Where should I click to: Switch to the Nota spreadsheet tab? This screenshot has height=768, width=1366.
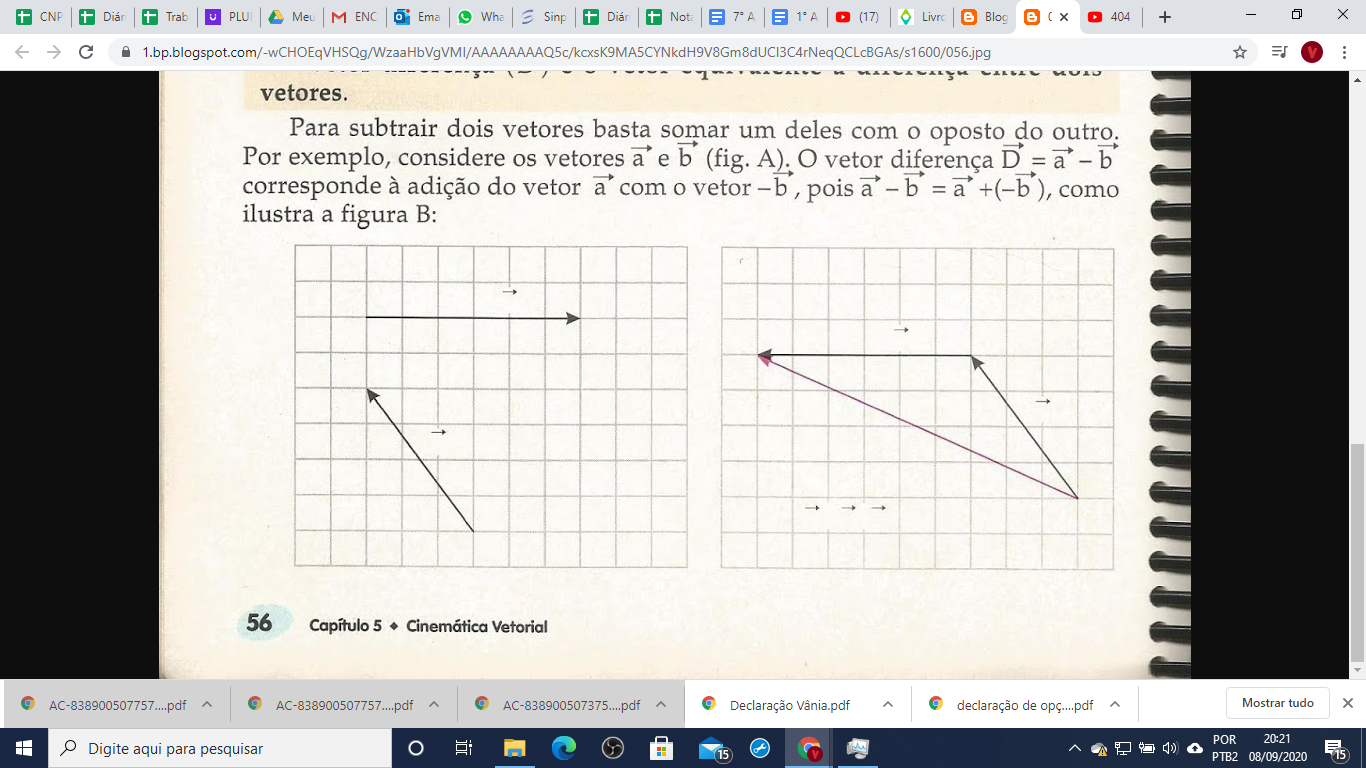669,17
